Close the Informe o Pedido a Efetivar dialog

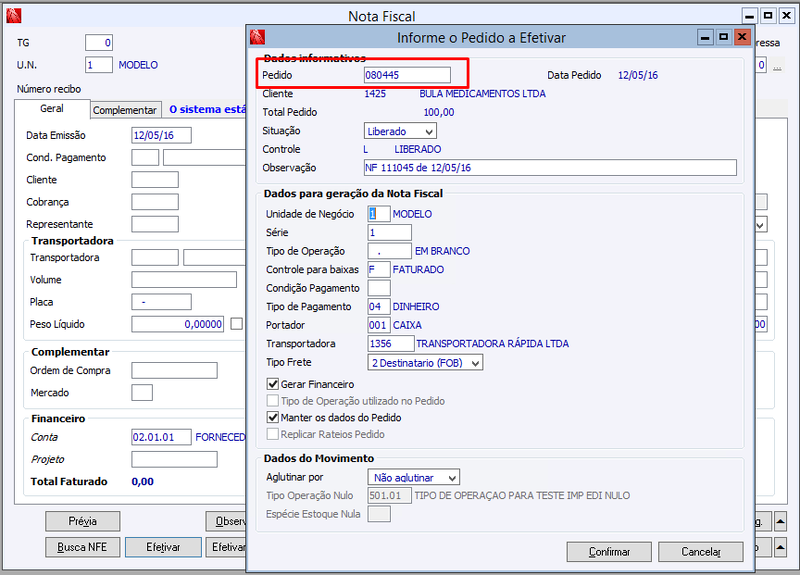[742, 37]
